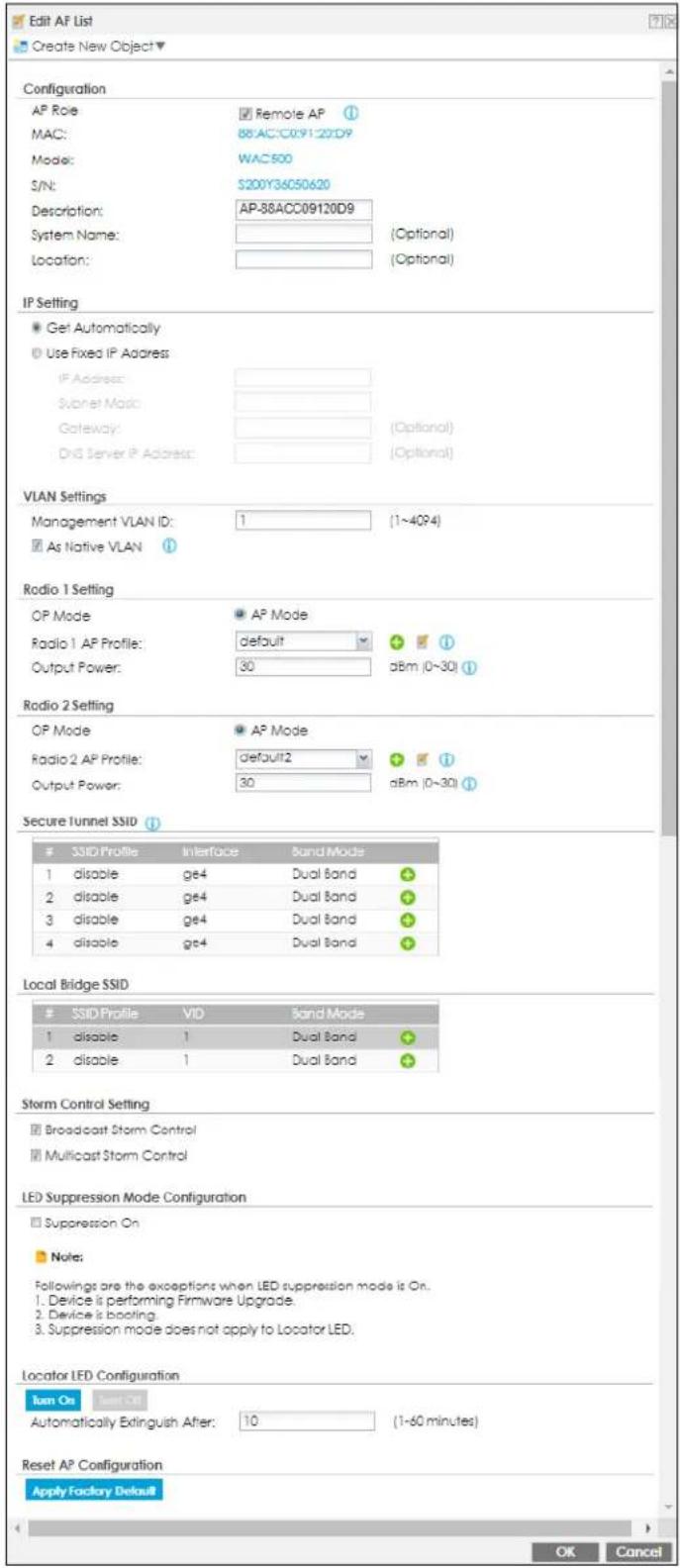Add new Radio 1 AP profile
This screenshot has height=1568, width=680.
click(398, 643)
